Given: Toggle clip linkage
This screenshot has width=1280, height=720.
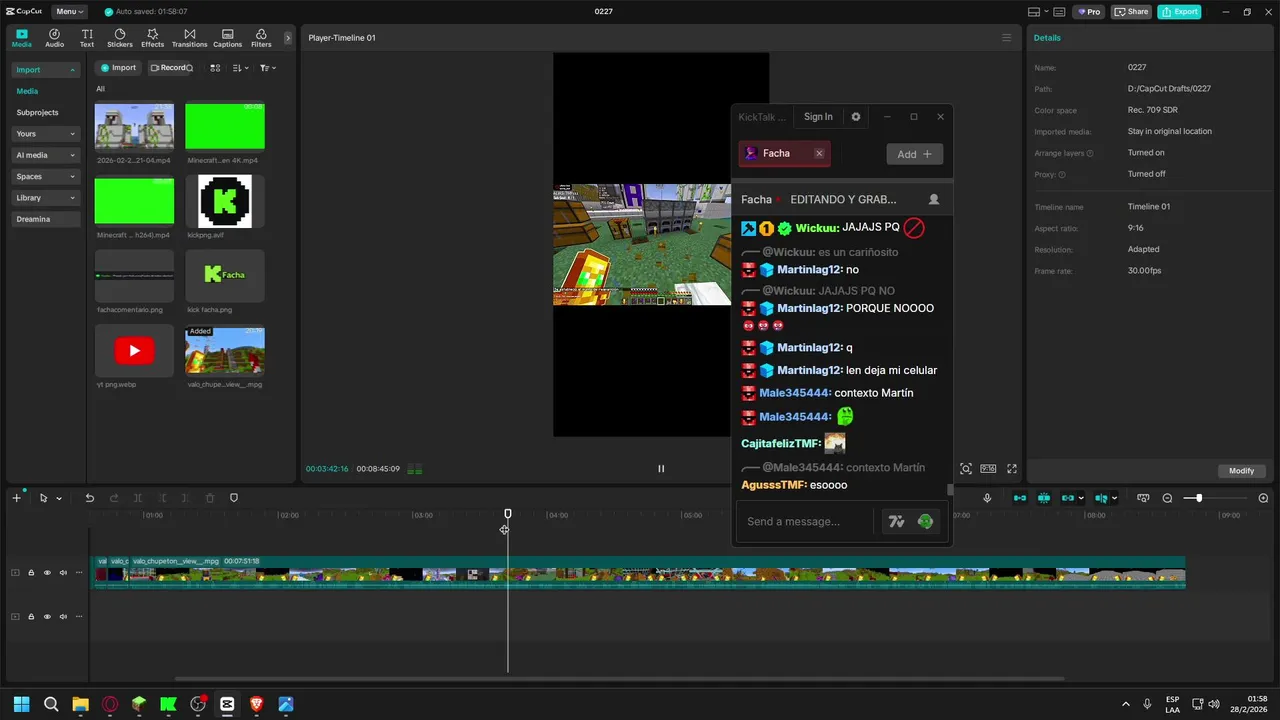Looking at the screenshot, I should [1068, 498].
